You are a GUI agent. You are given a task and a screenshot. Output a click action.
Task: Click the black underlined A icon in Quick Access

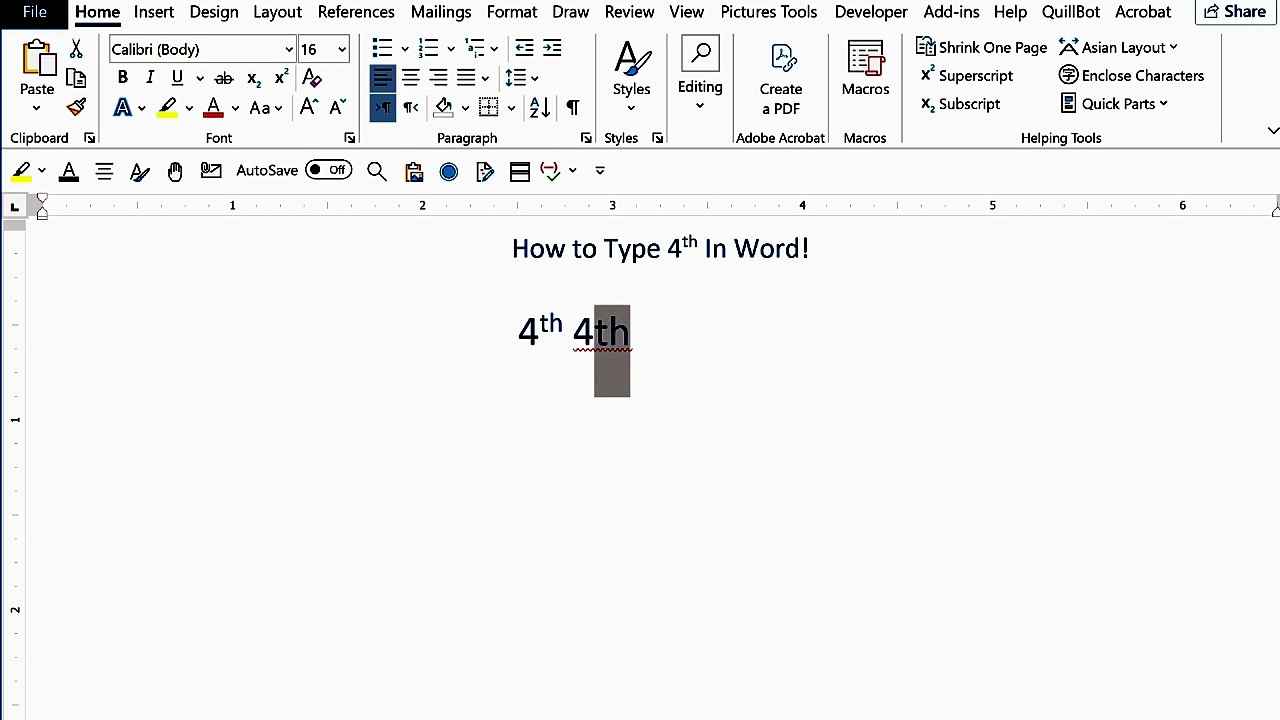69,171
